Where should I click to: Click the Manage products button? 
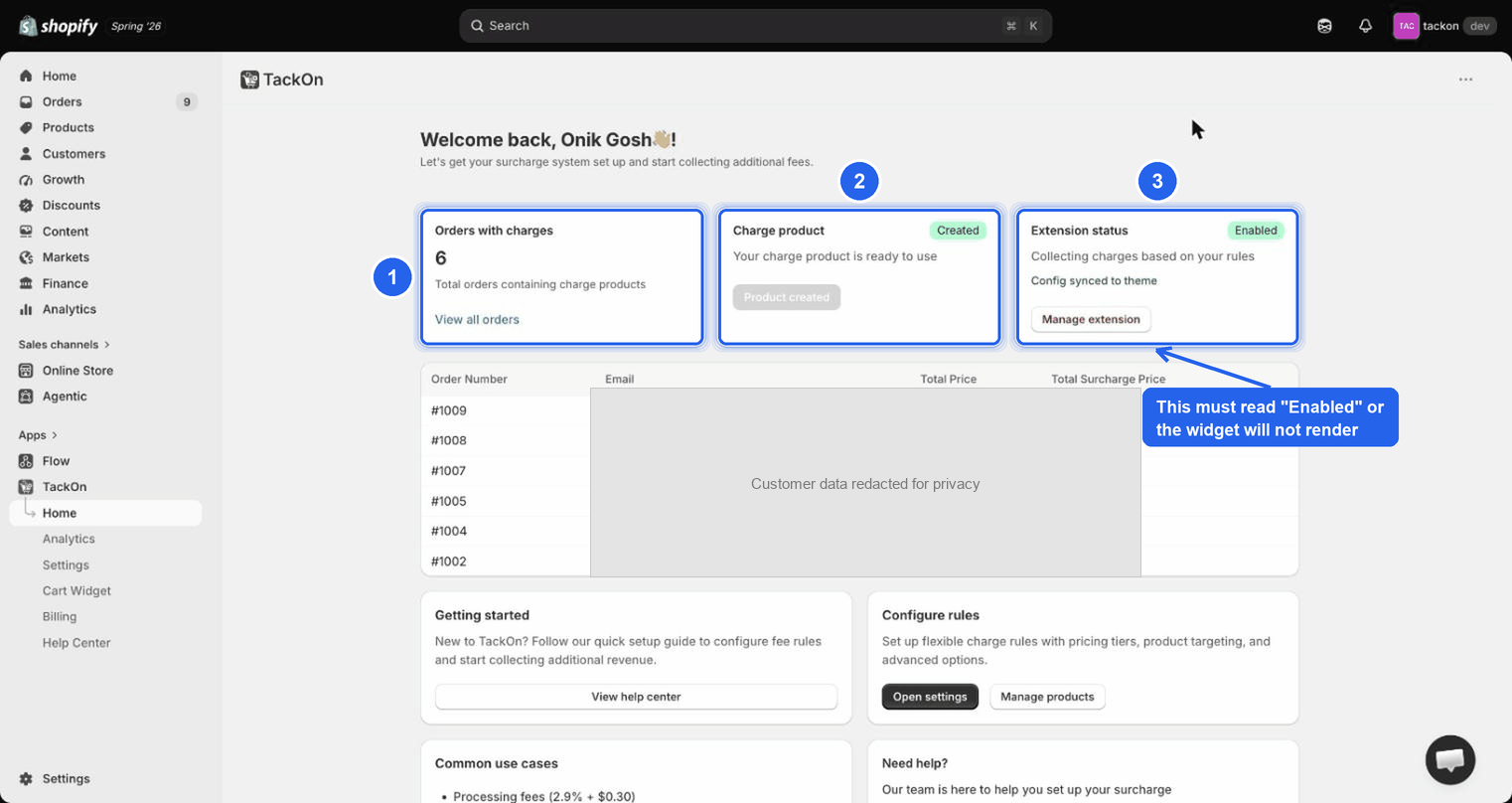tap(1047, 697)
